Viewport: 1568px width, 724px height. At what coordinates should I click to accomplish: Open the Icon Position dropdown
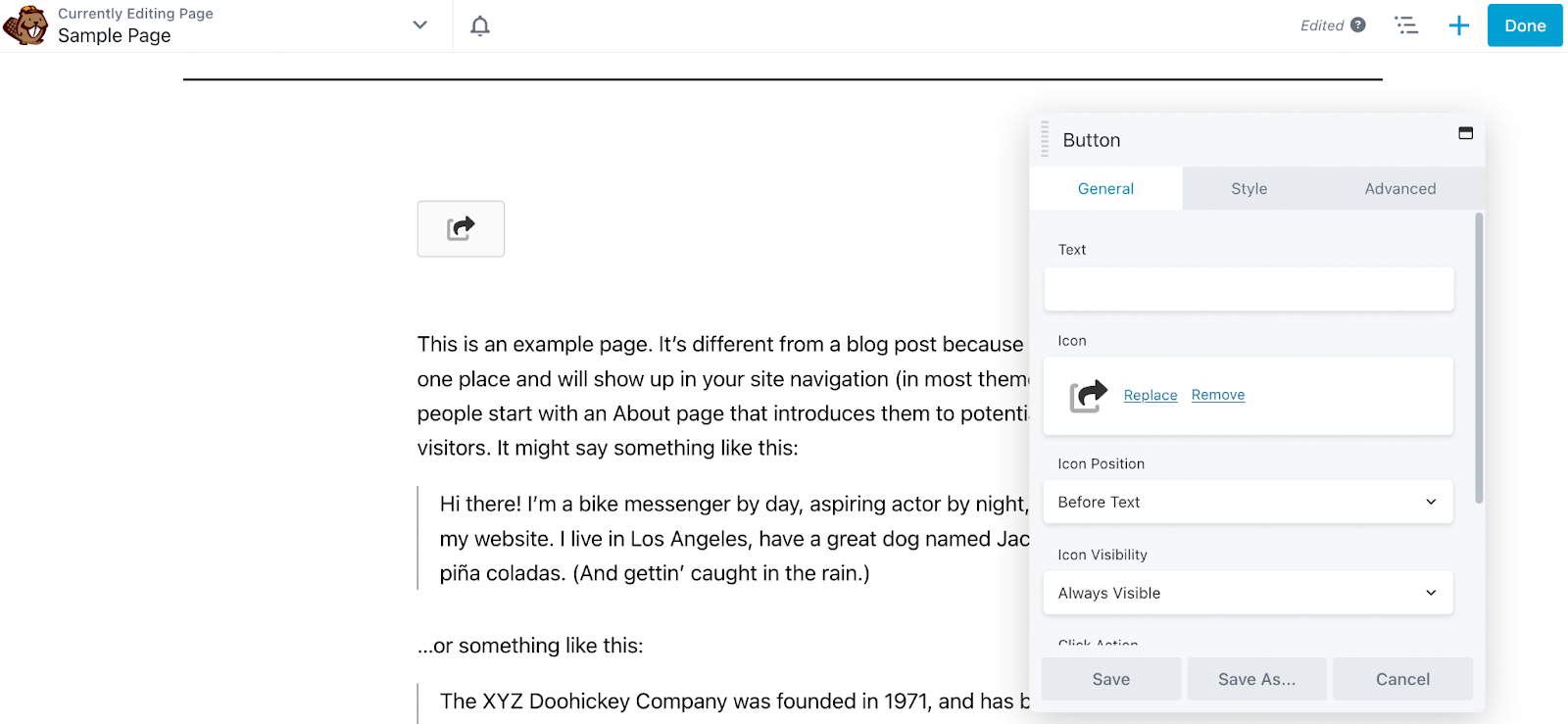point(1249,503)
